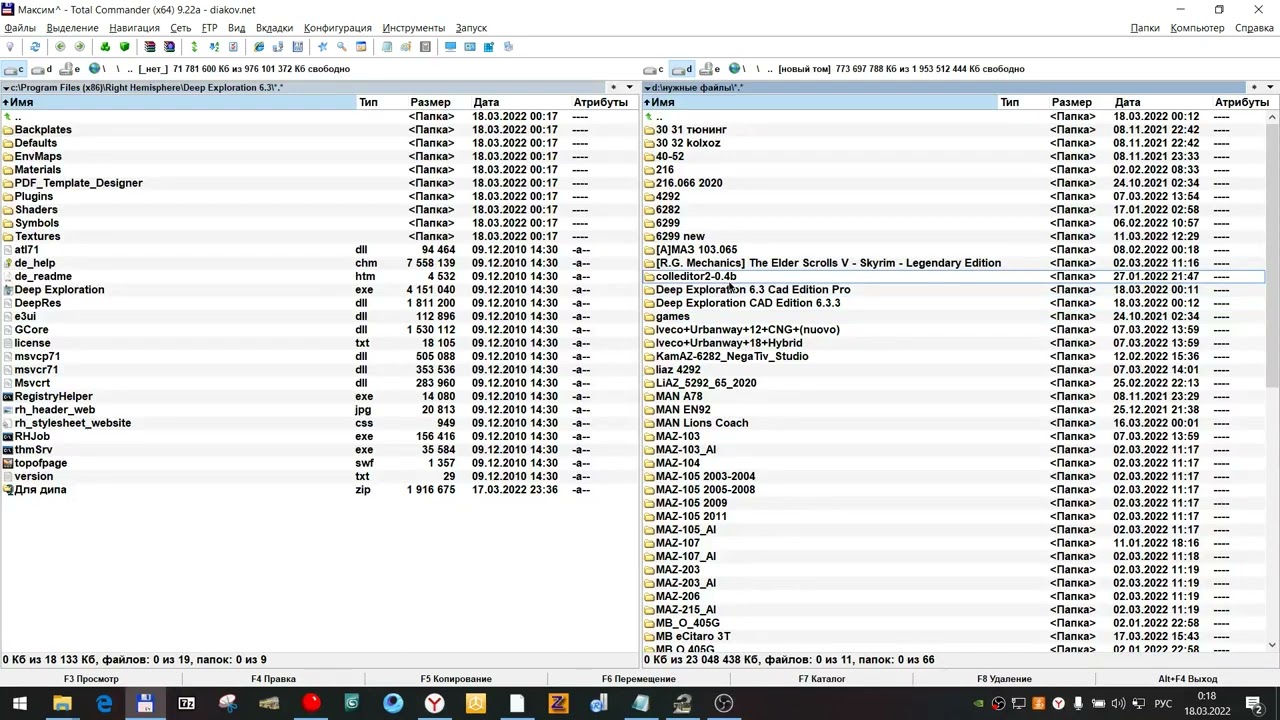This screenshot has height=720, width=1280.
Task: Open Yandex browser from taskbar
Action: pos(434,704)
